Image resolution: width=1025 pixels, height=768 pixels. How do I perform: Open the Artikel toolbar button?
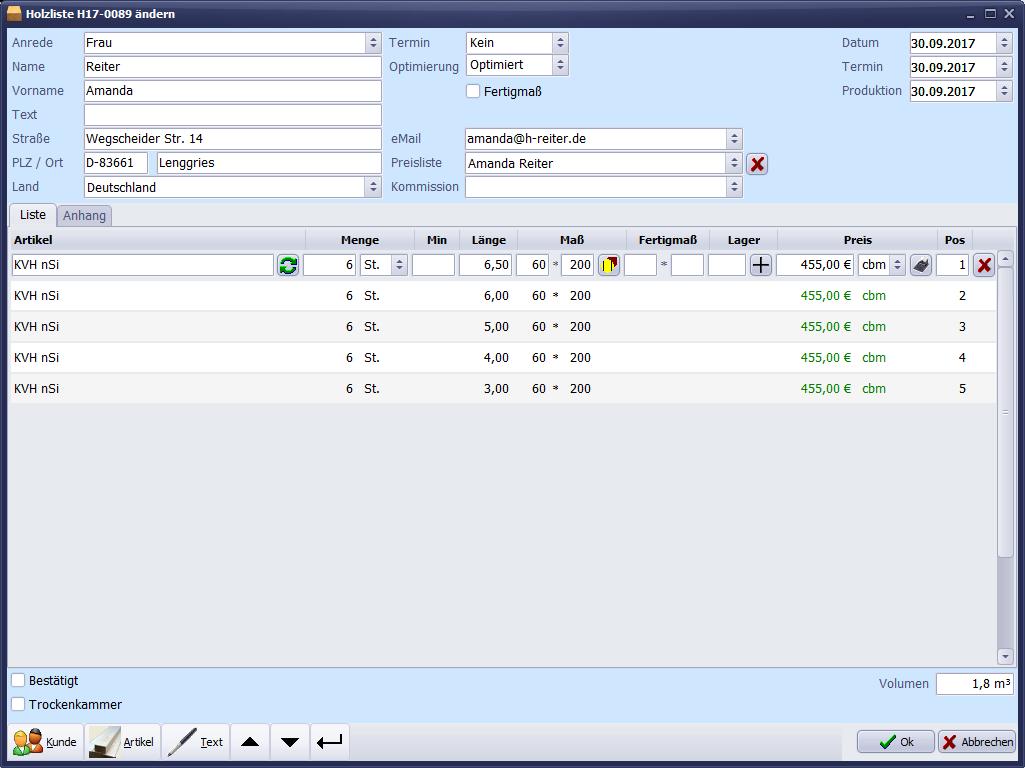122,742
